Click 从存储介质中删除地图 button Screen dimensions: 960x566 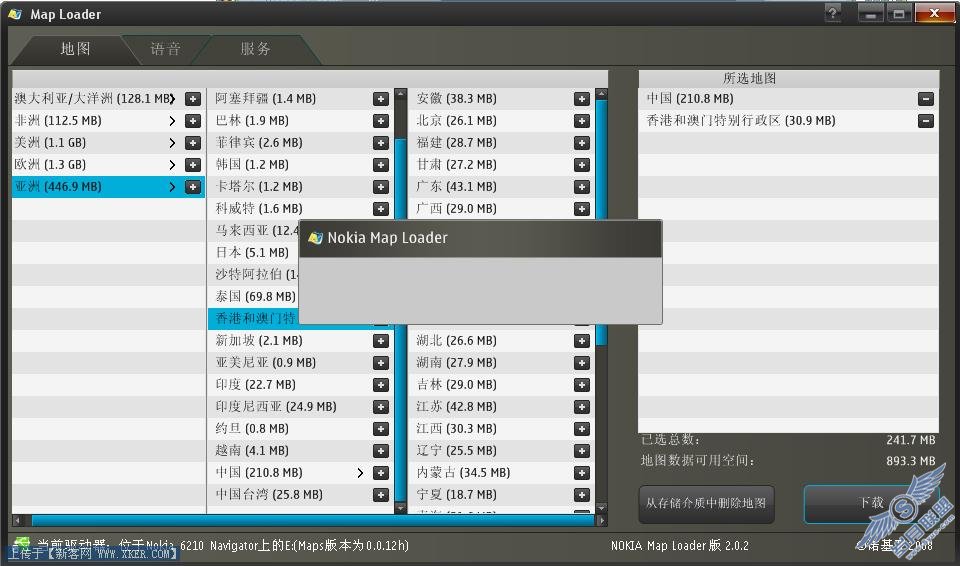pyautogui.click(x=706, y=504)
